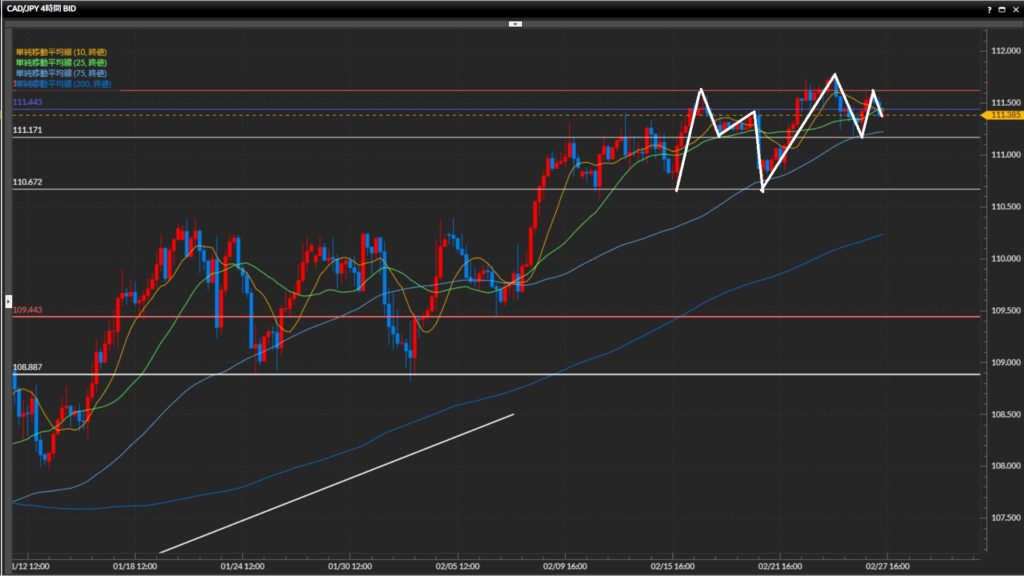Click the 110.000 price axis label

click(x=1002, y=258)
